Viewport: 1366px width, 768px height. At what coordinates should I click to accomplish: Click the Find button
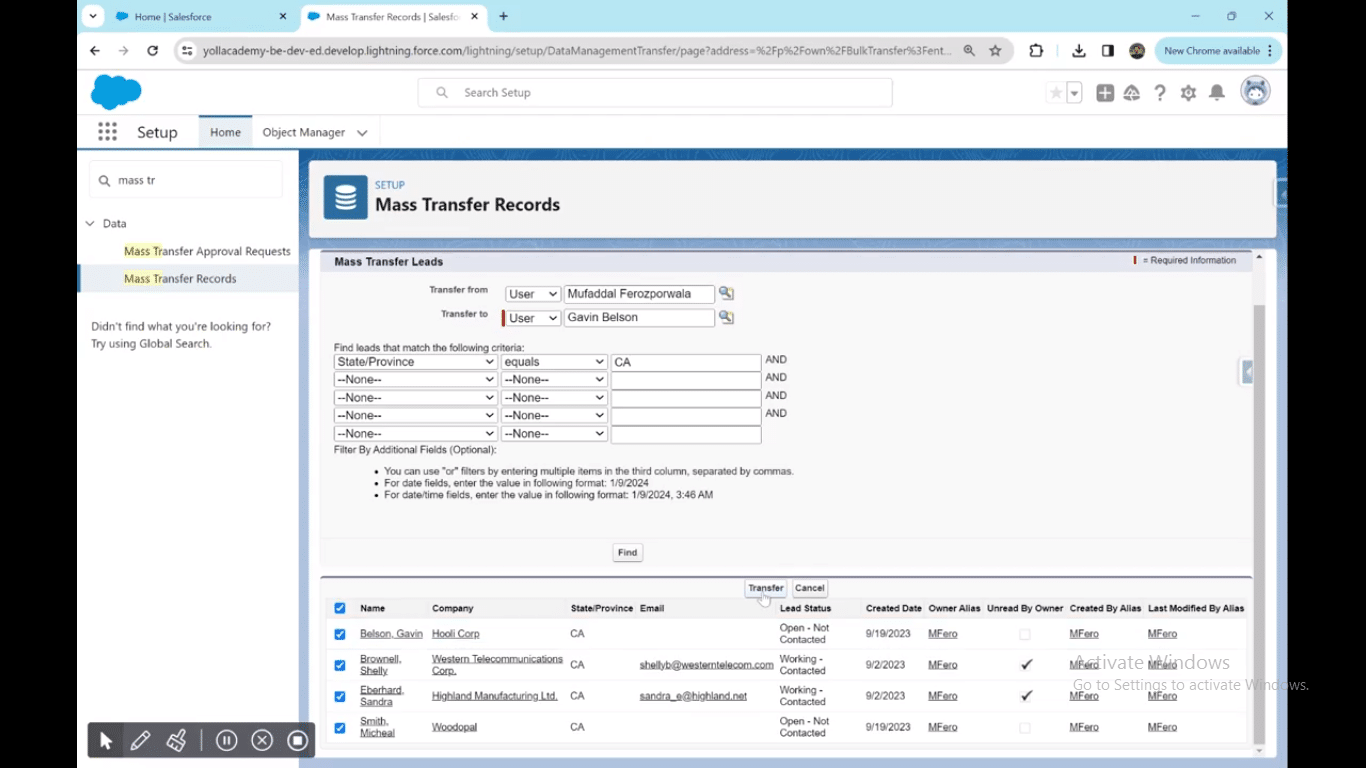(x=627, y=552)
